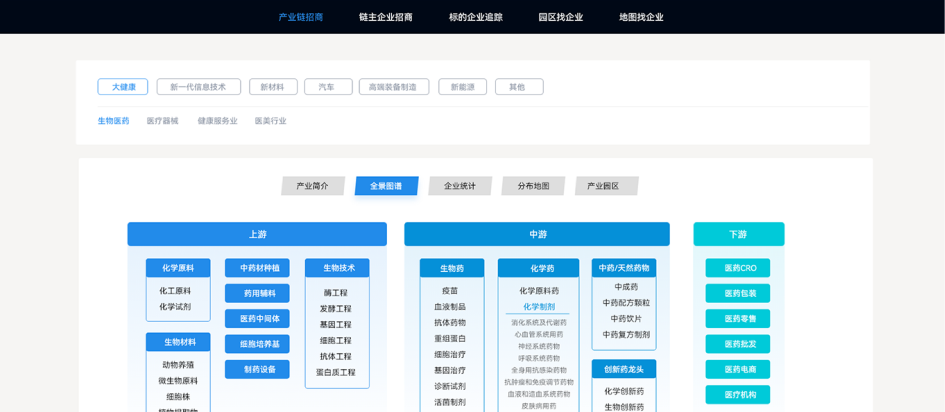Click 疫苗 under 生物药
The height and width of the screenshot is (412, 945).
click(x=450, y=291)
